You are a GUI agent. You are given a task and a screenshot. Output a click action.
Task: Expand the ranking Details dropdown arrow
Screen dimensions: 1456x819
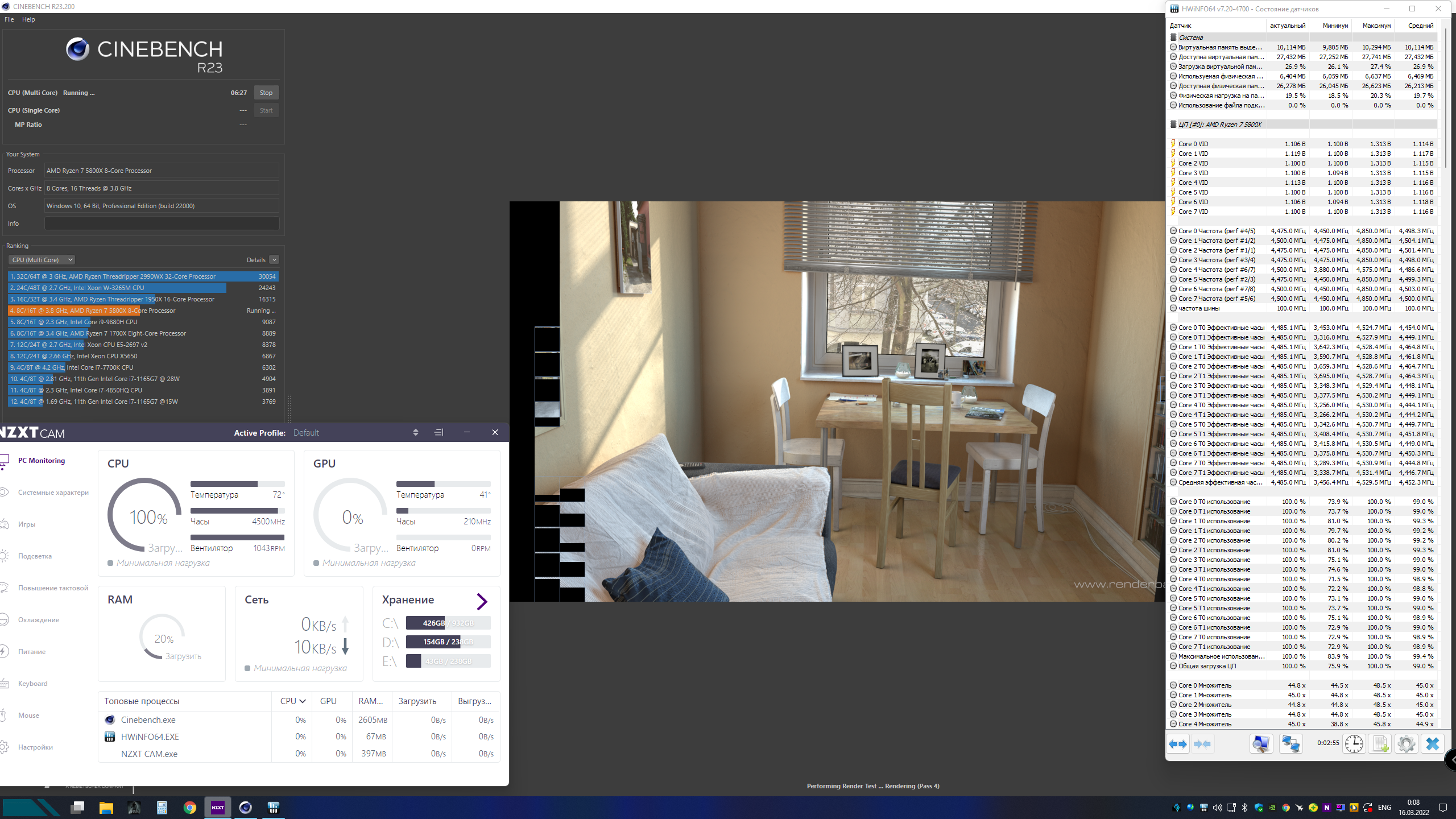click(274, 260)
